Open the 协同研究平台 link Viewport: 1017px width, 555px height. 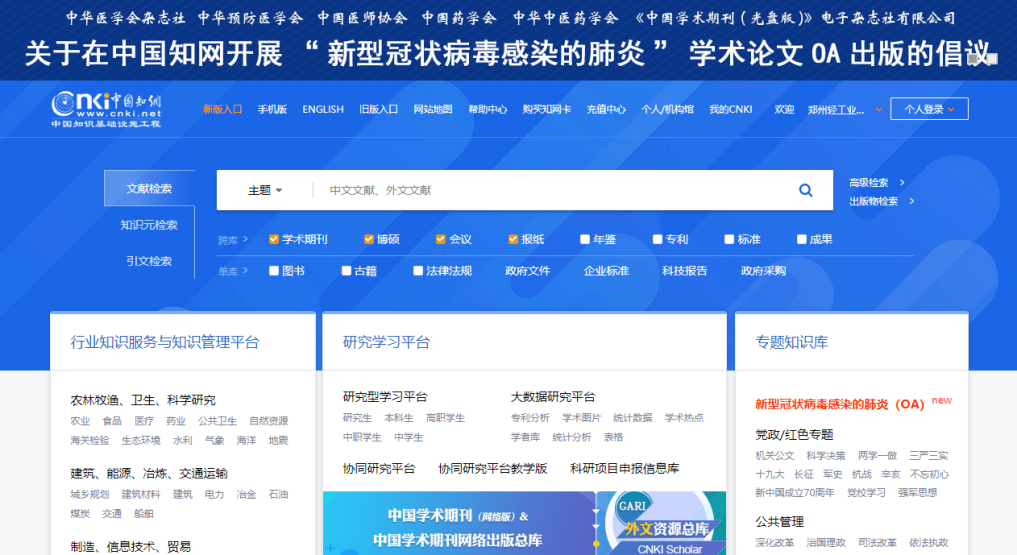[379, 468]
